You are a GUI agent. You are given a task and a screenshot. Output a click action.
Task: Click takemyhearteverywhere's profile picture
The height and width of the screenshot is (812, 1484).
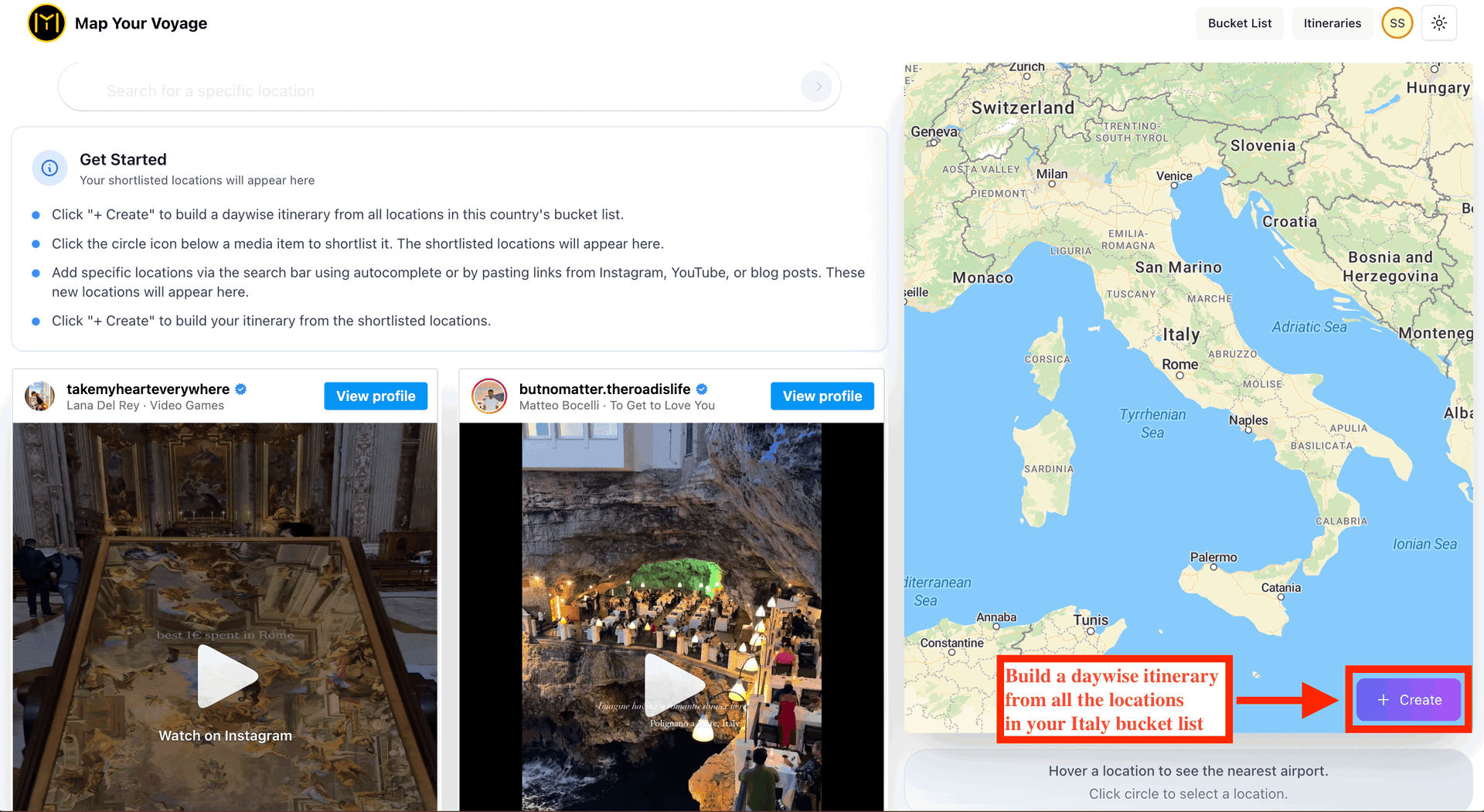(x=39, y=396)
